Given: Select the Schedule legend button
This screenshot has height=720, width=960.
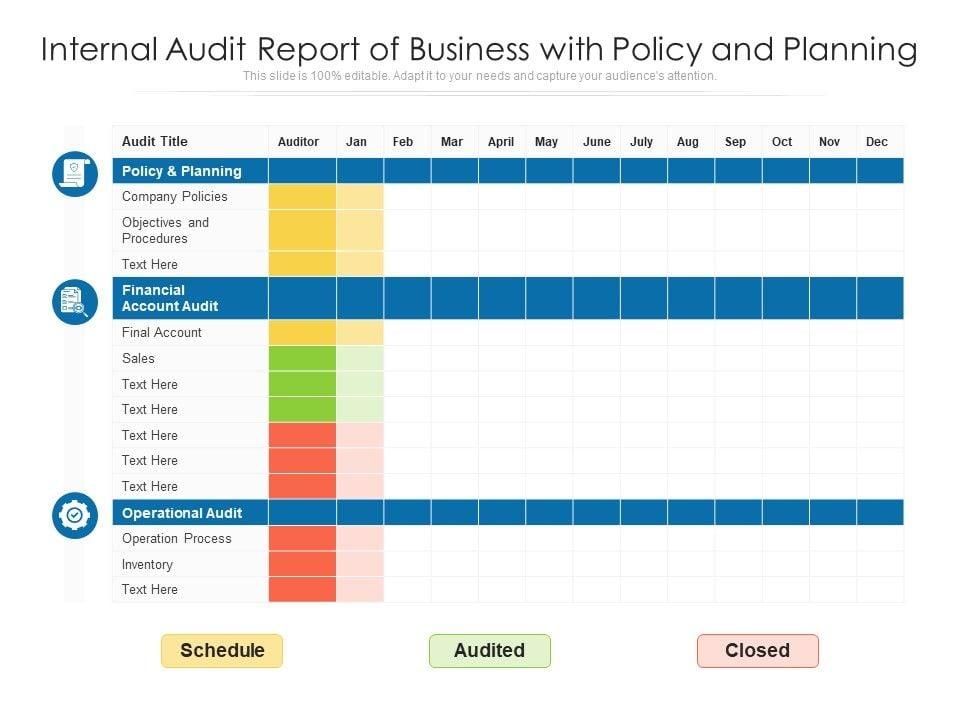Looking at the screenshot, I should 222,651.
